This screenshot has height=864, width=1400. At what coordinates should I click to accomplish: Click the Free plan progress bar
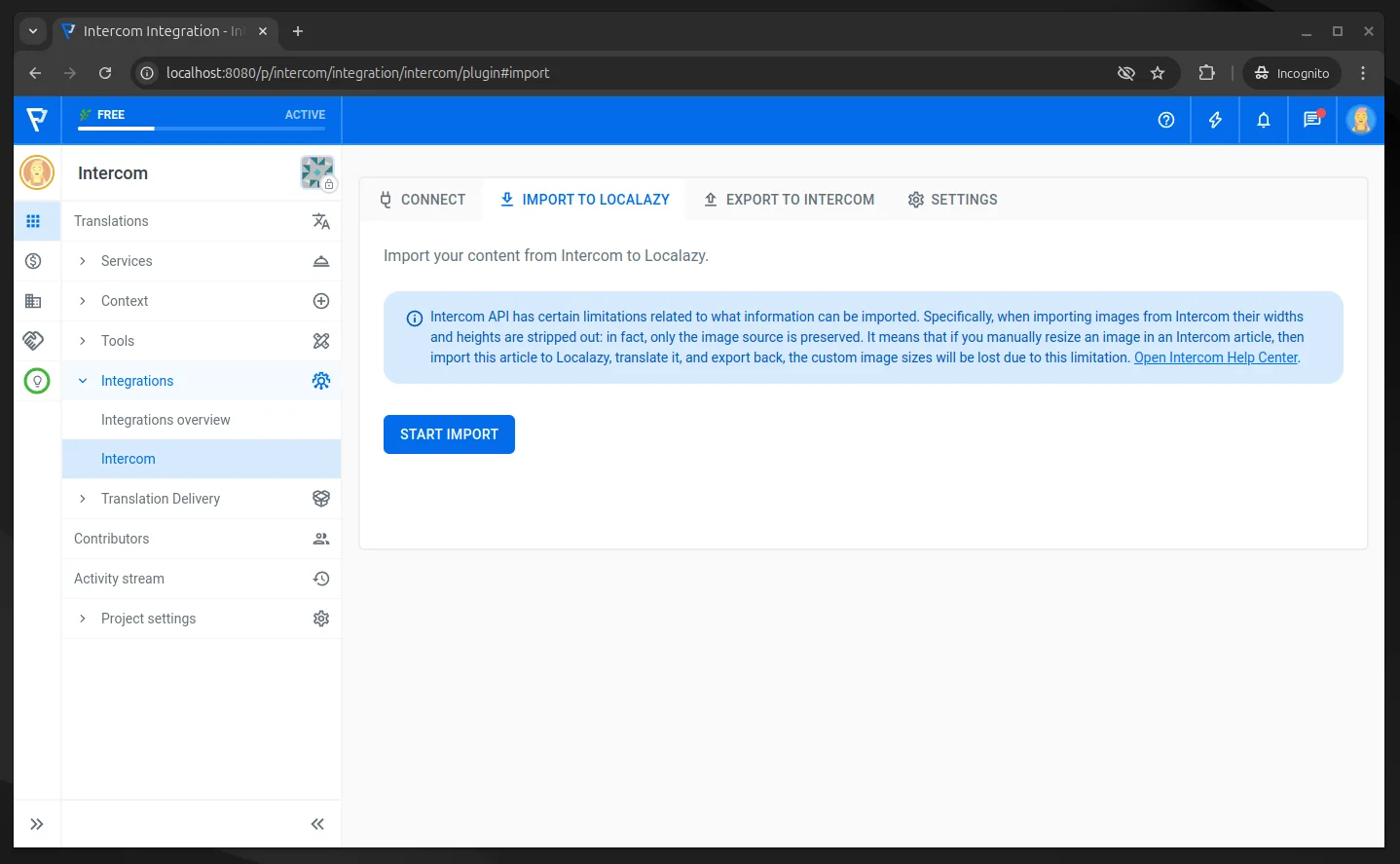coord(202,128)
